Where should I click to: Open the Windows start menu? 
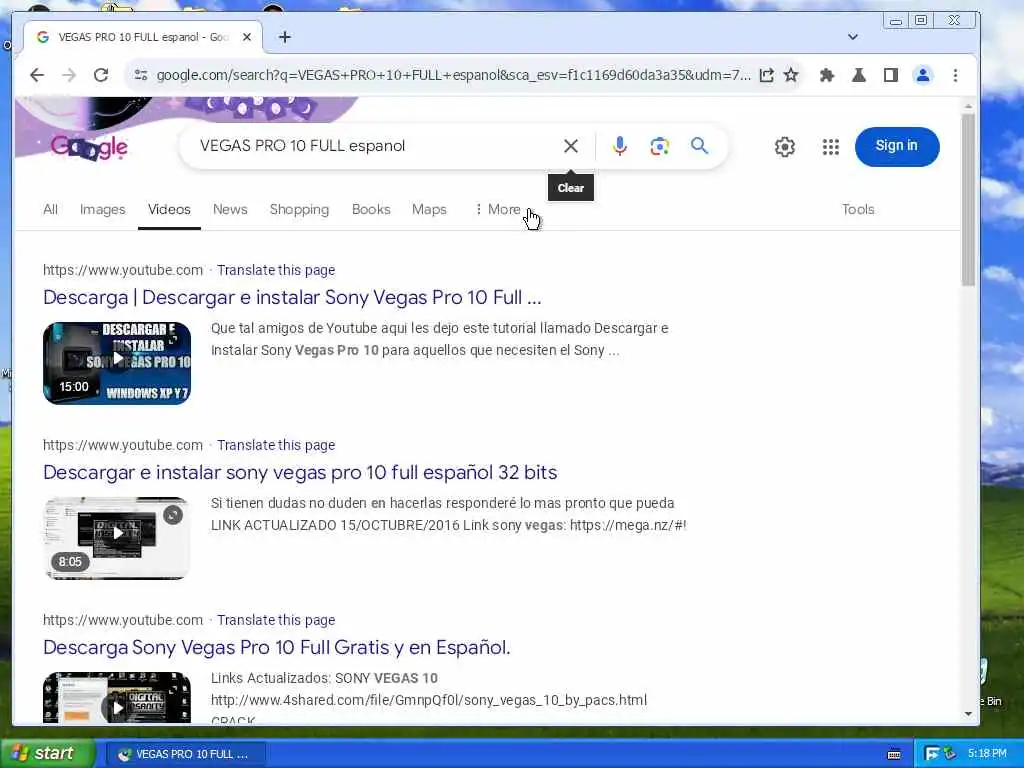point(48,754)
